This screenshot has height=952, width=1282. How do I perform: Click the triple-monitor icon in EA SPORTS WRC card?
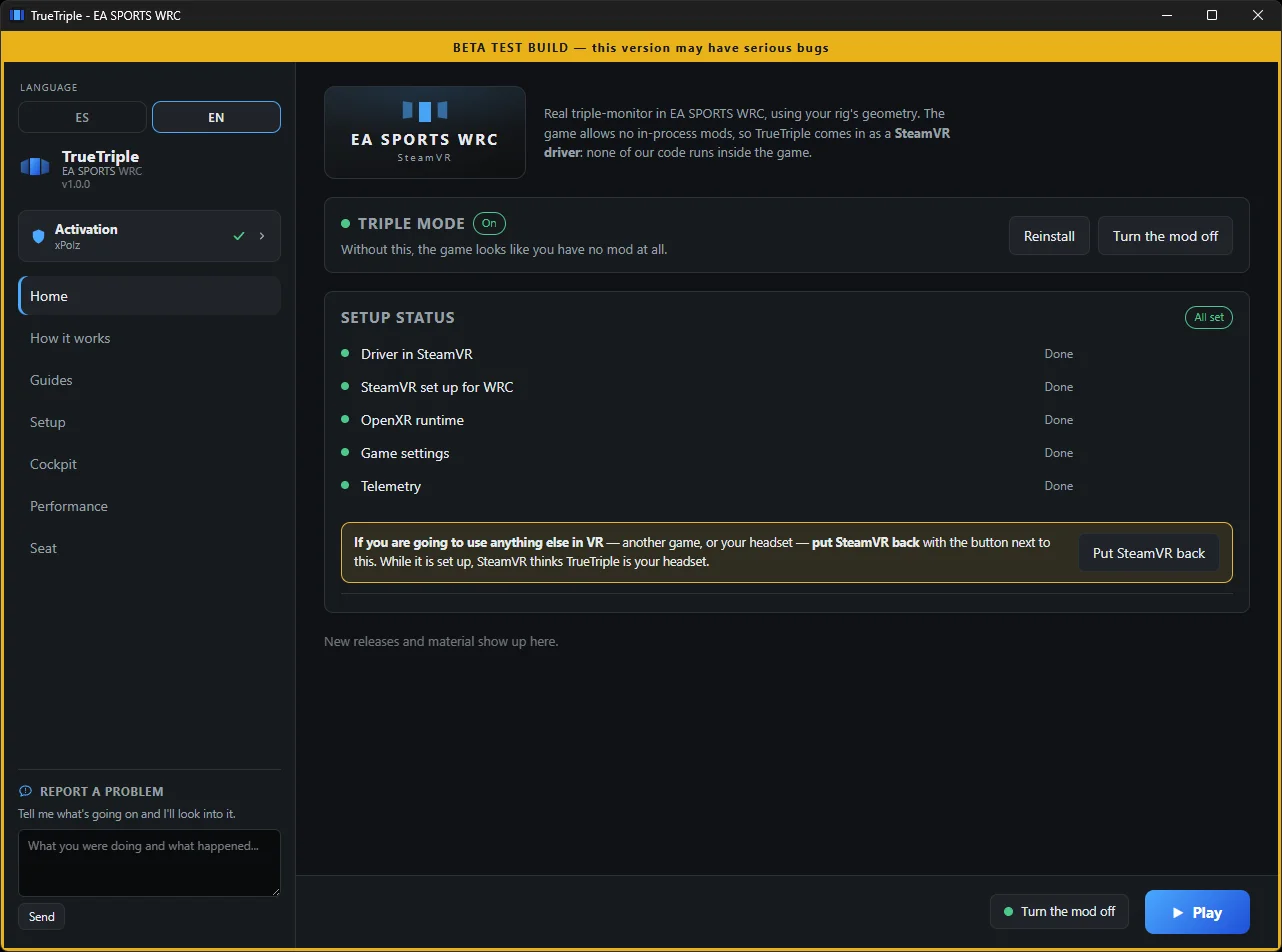tap(425, 111)
